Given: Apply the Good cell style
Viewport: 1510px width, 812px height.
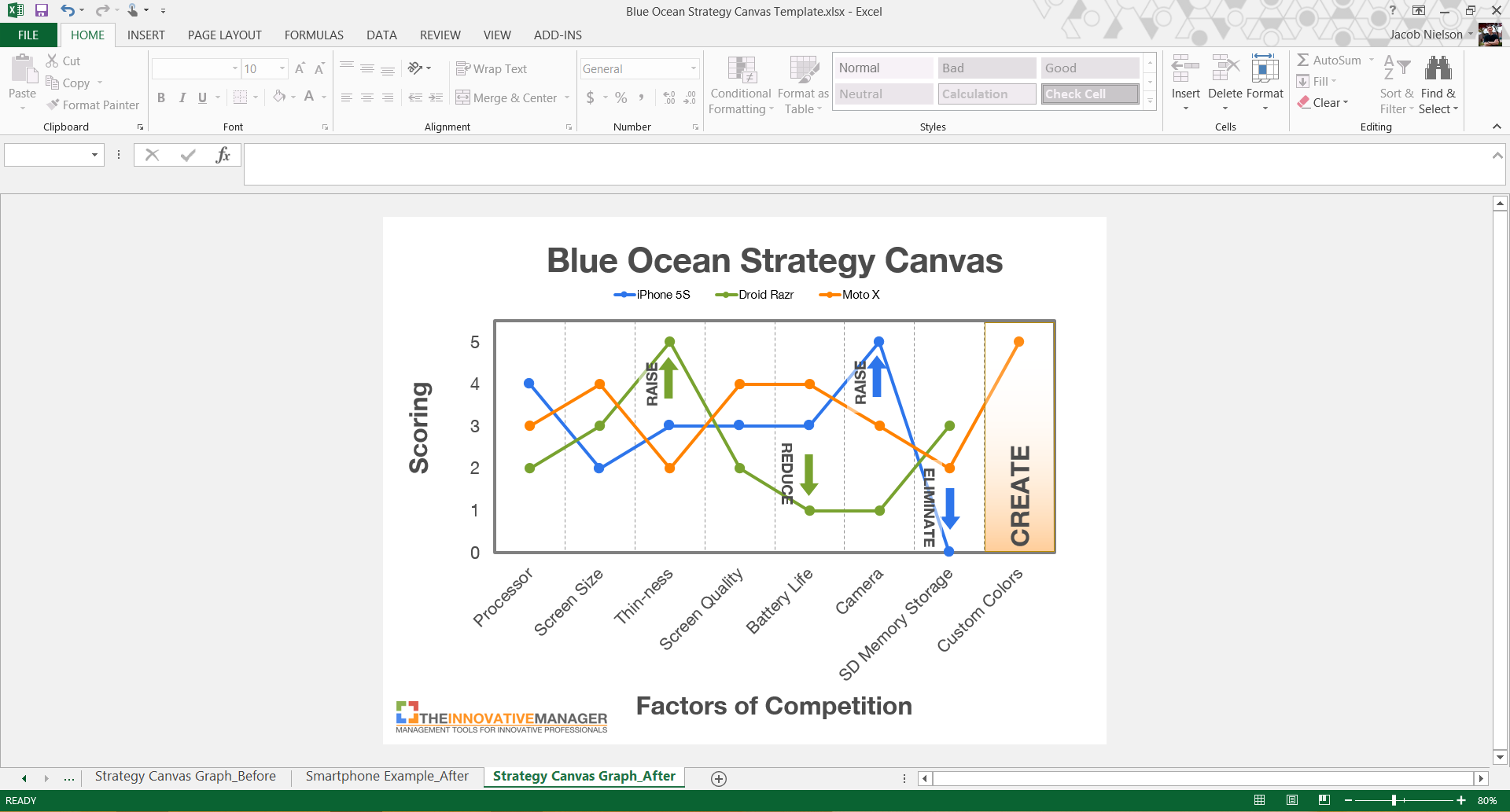Looking at the screenshot, I should (x=1090, y=68).
